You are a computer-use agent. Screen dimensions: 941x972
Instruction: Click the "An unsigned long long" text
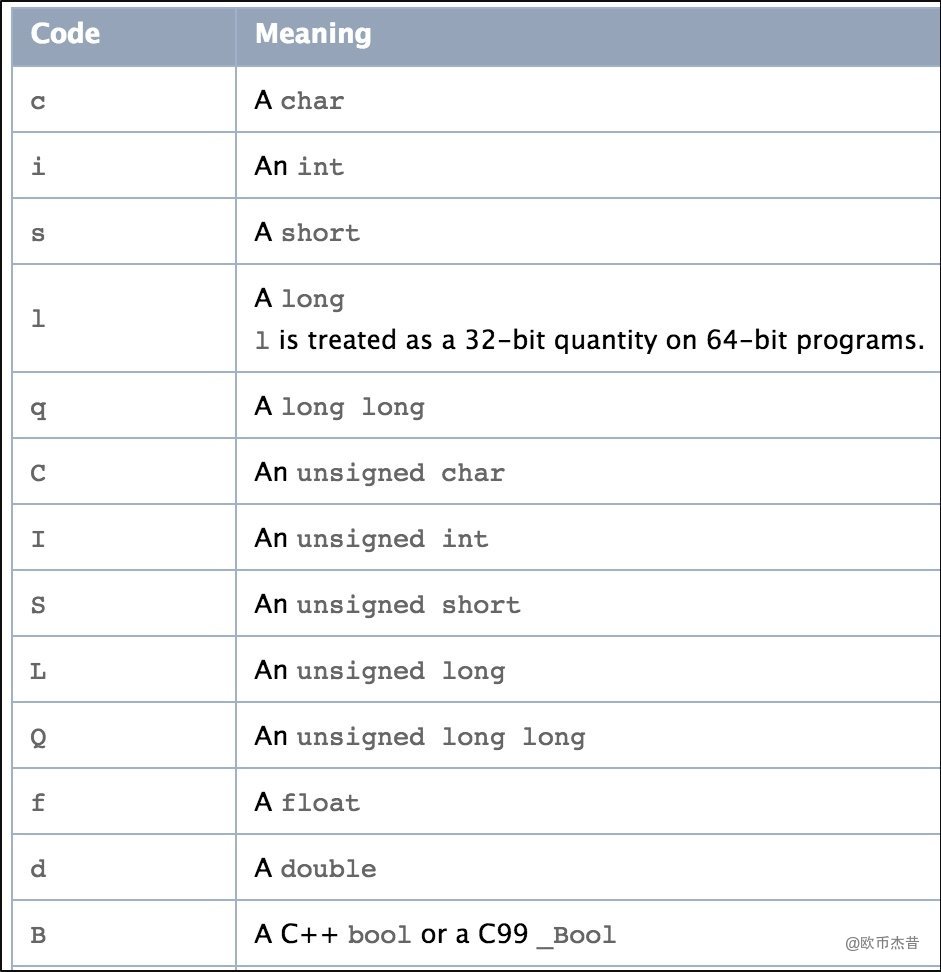(419, 737)
